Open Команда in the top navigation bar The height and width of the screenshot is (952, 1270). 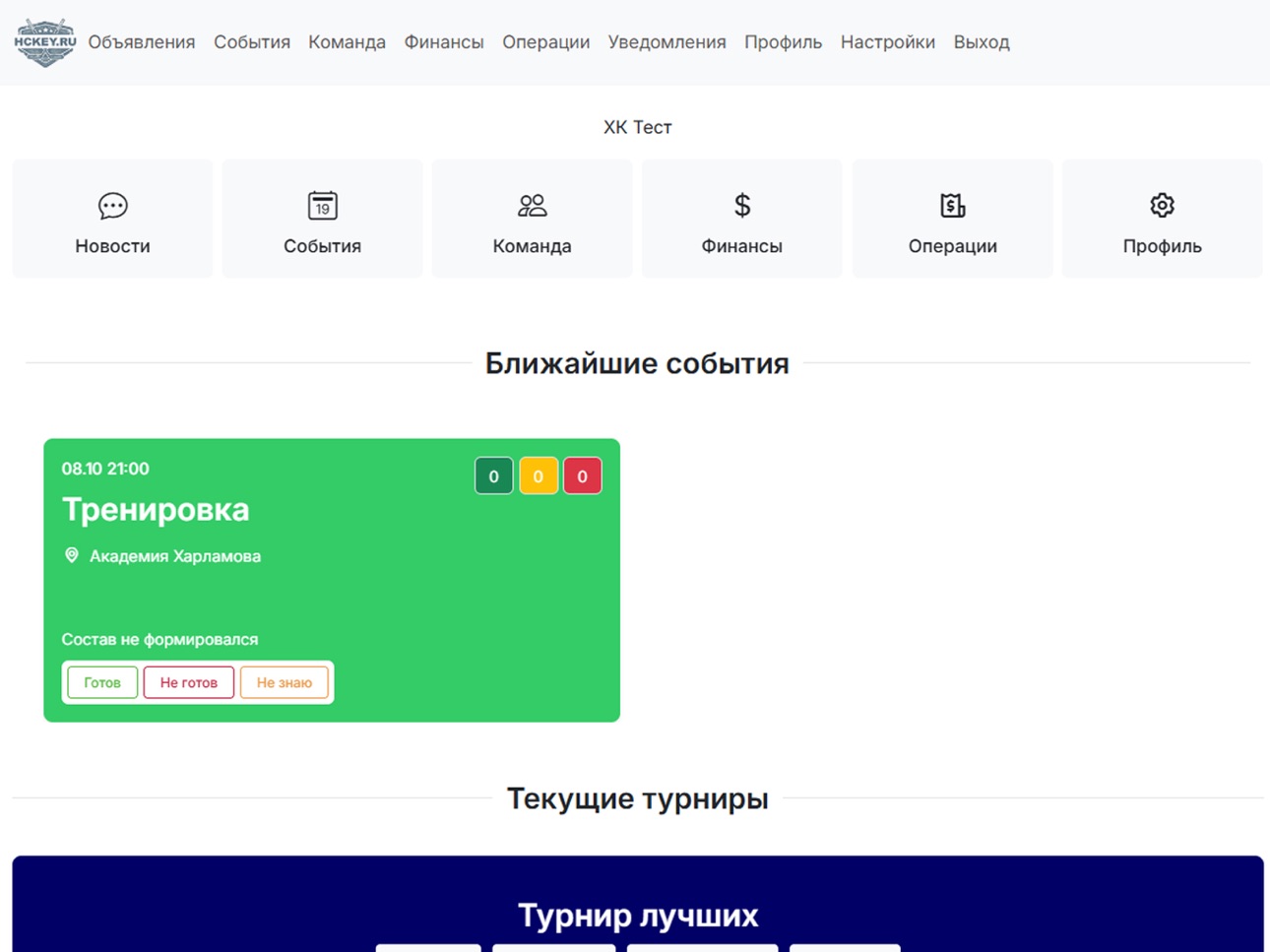(347, 42)
